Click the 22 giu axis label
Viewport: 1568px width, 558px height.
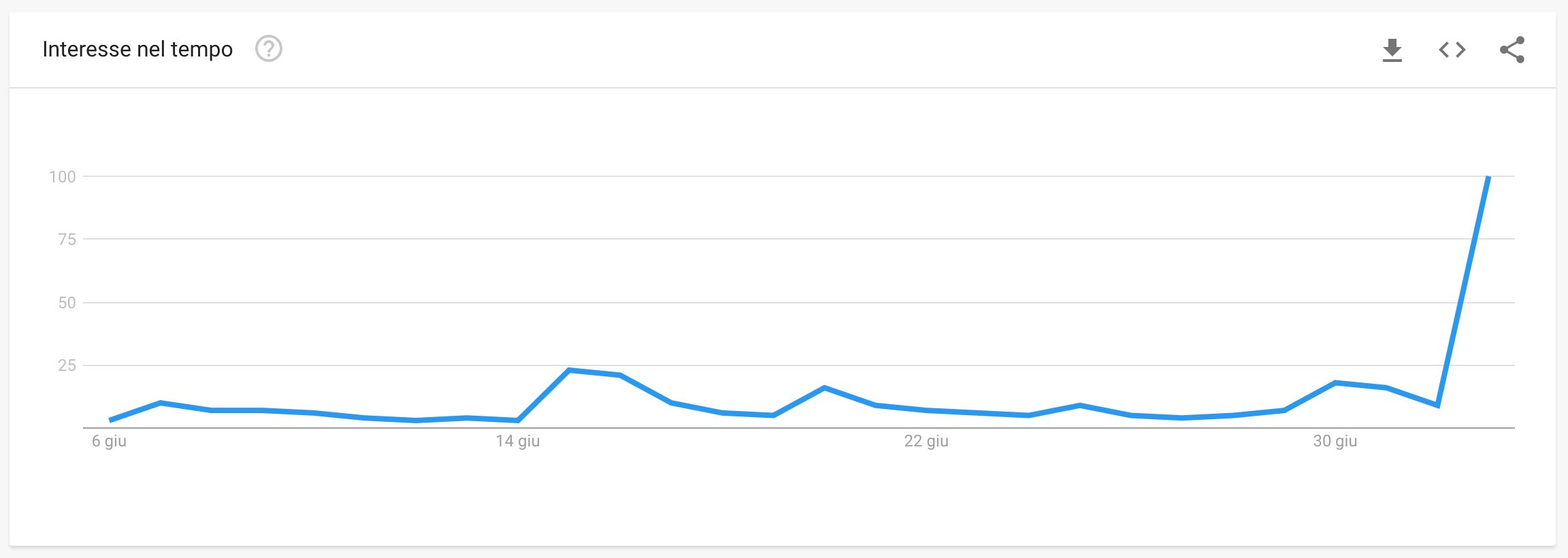(x=926, y=441)
